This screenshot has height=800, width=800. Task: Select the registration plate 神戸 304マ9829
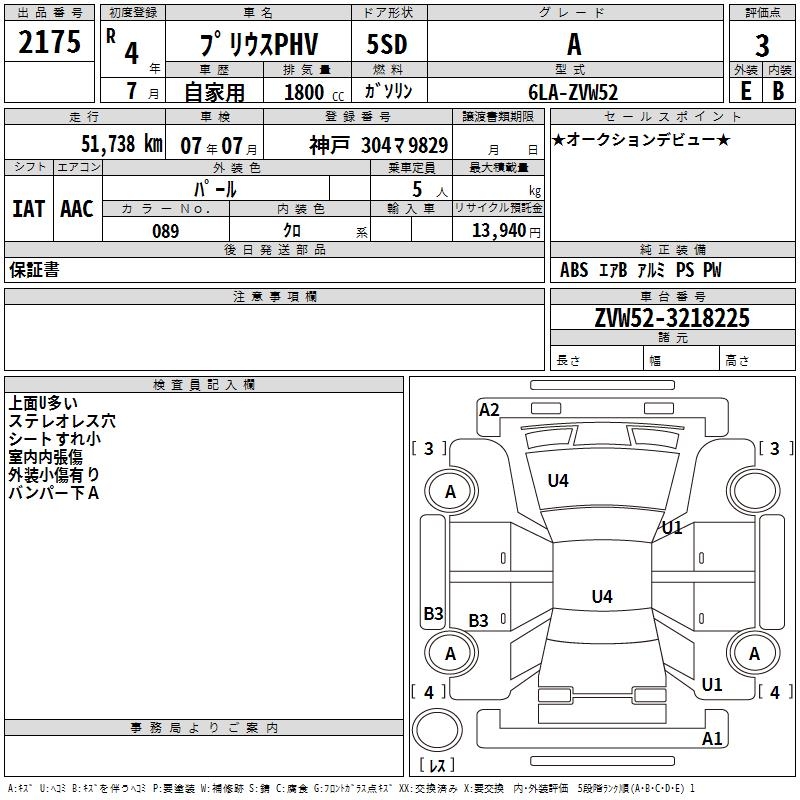click(378, 145)
